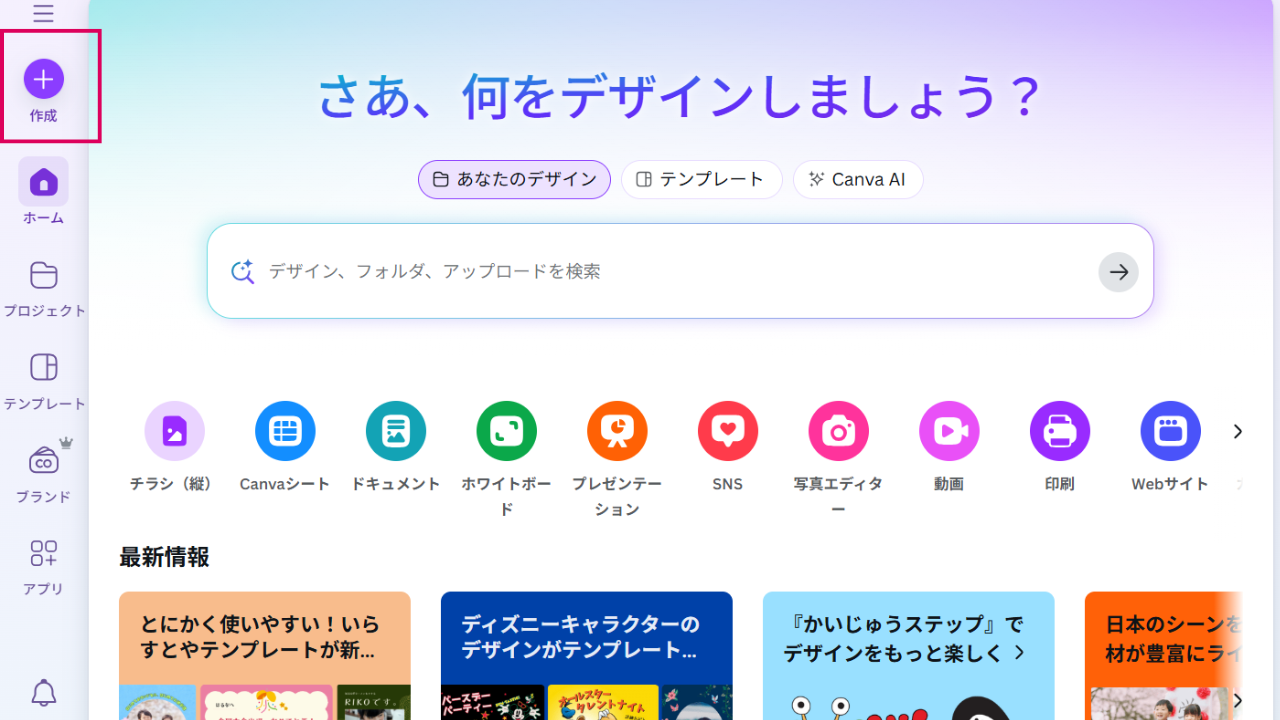Viewport: 1280px width, 720px height.
Task: Open the 写真エディター shortcut
Action: [838, 432]
